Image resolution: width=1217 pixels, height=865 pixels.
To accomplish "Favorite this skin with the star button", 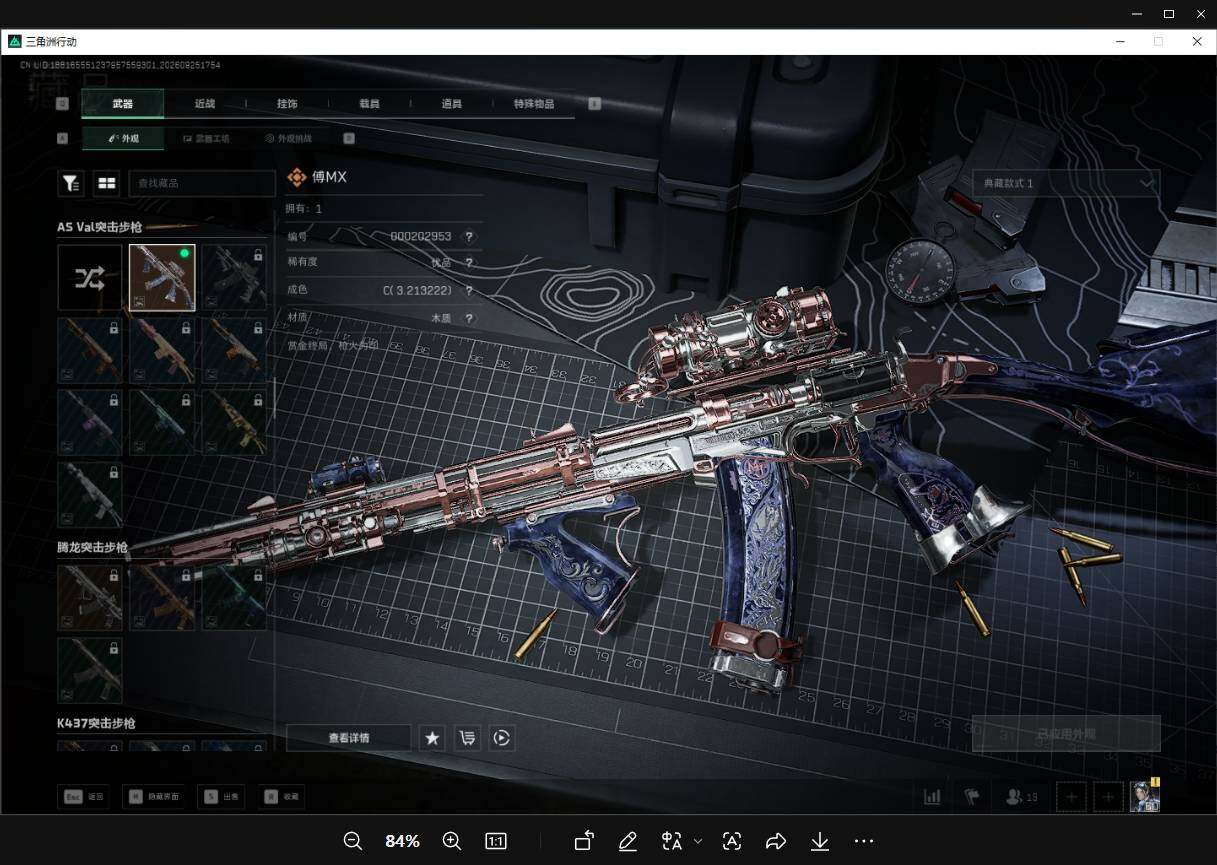I will 432,738.
